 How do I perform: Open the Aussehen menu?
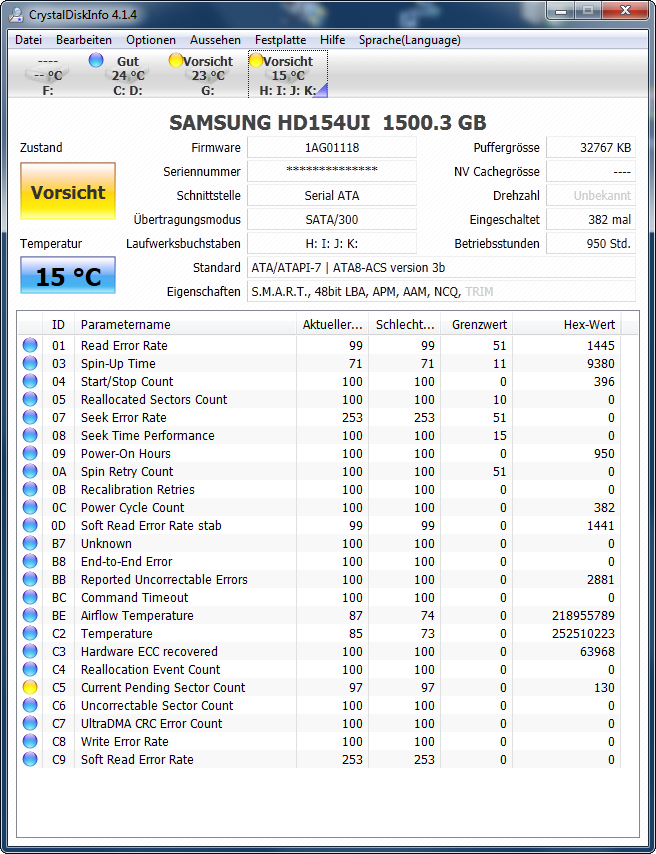coord(215,40)
